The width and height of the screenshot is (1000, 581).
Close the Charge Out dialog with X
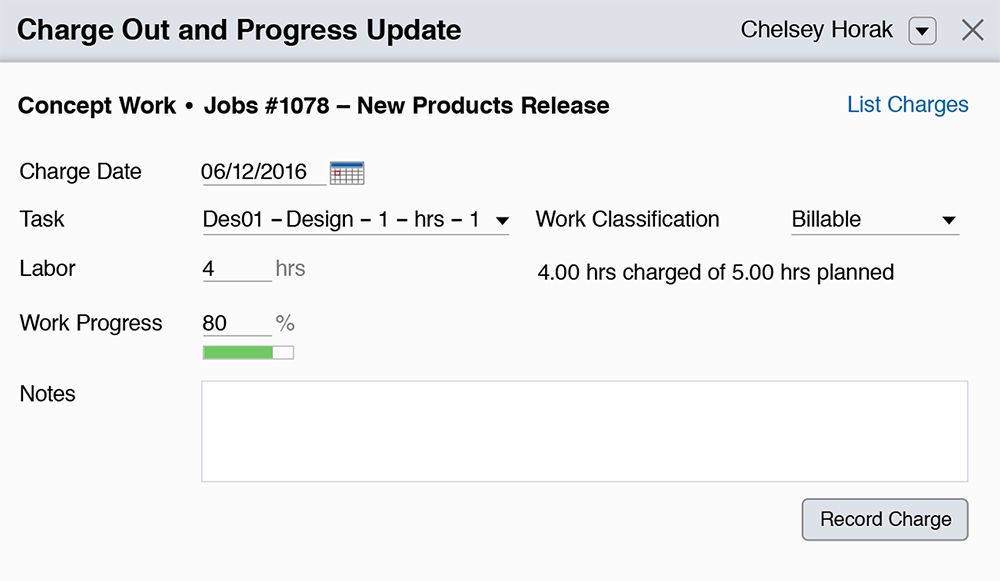click(x=972, y=31)
